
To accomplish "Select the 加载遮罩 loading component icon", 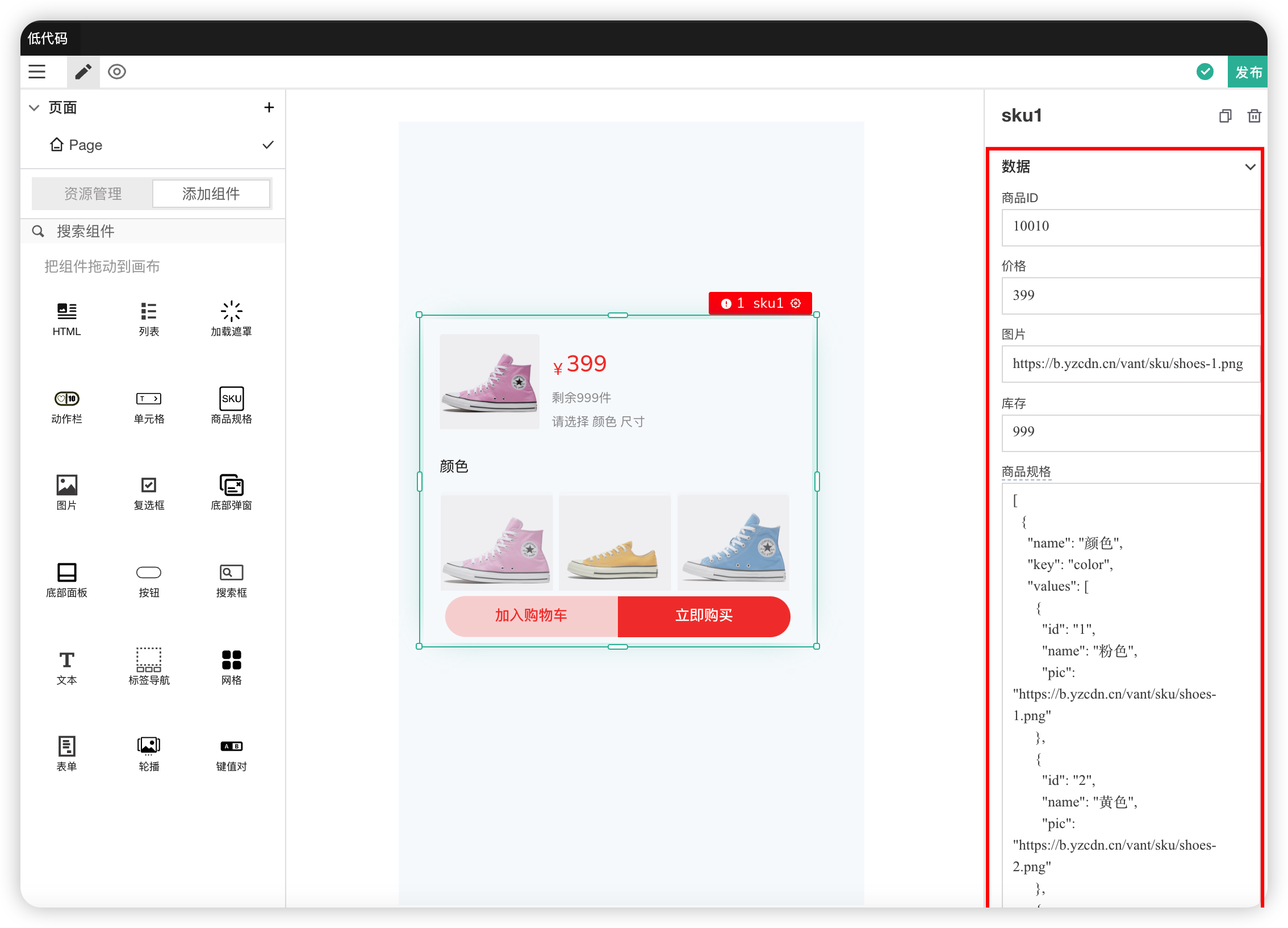I will coord(231,311).
